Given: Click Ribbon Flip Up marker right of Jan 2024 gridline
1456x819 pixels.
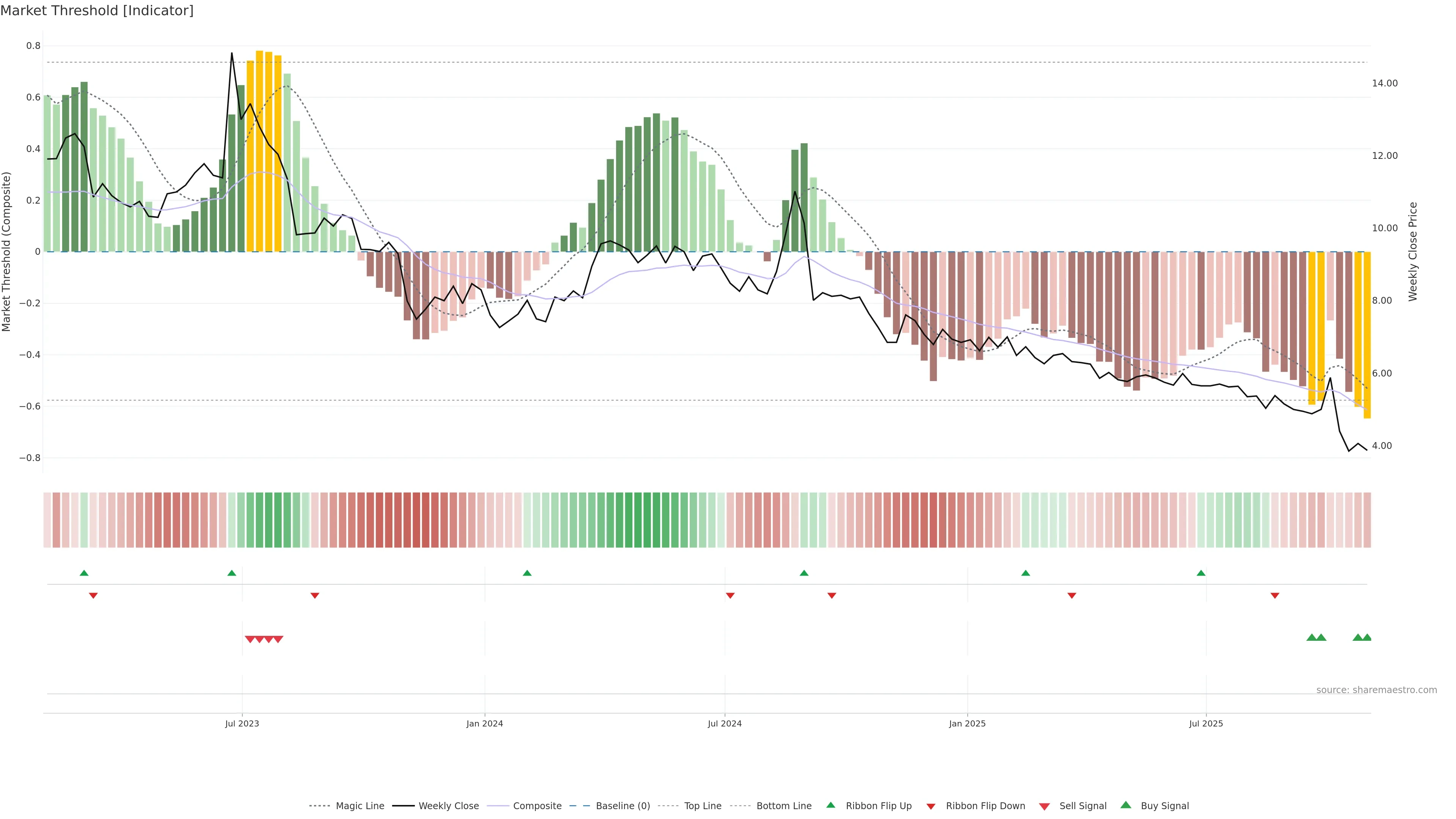Looking at the screenshot, I should click(527, 573).
